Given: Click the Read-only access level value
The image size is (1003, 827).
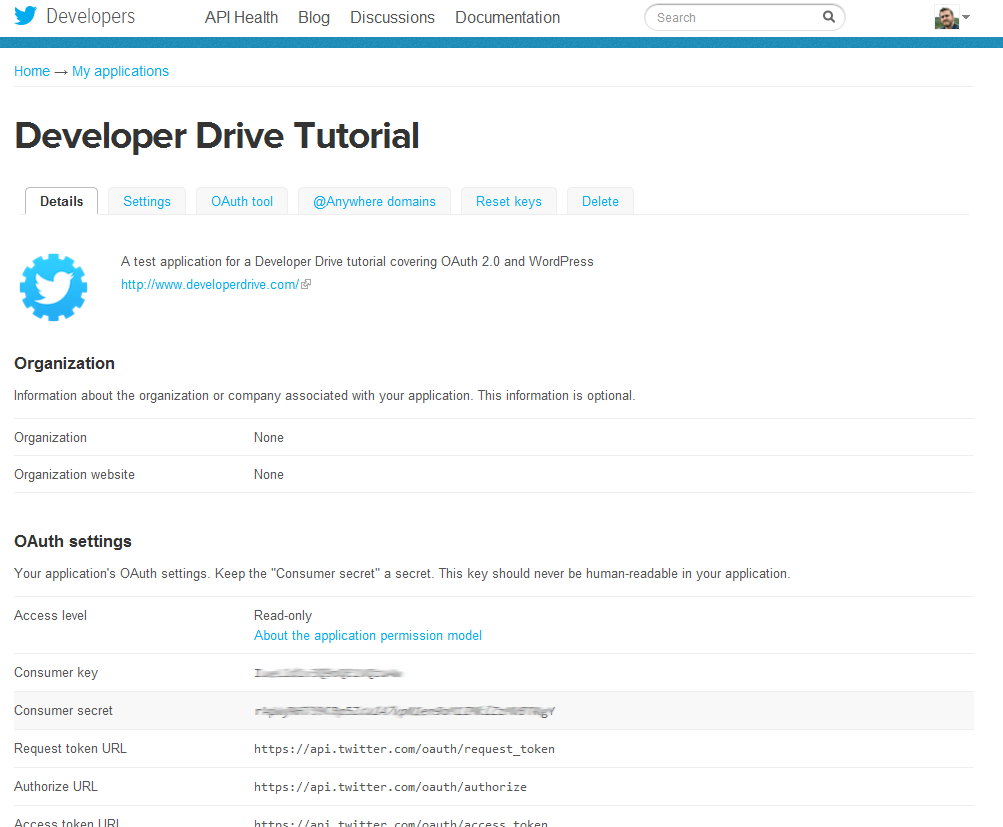Looking at the screenshot, I should pos(283,615).
